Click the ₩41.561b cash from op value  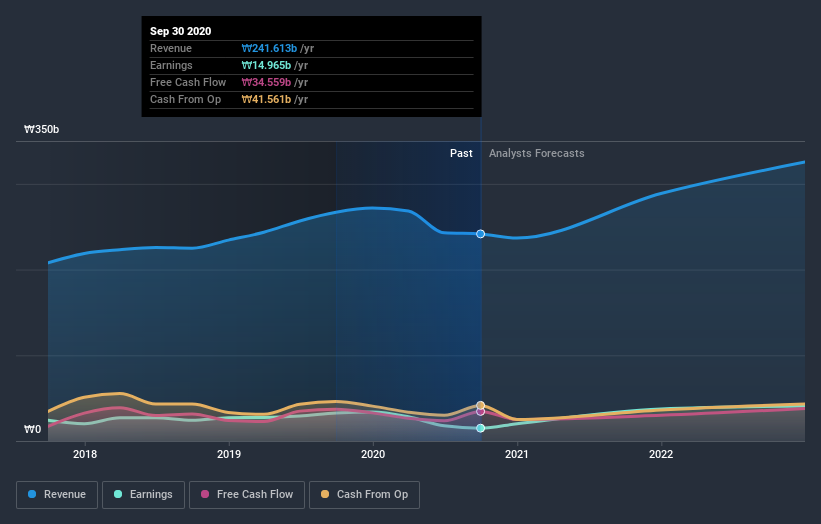tap(266, 99)
